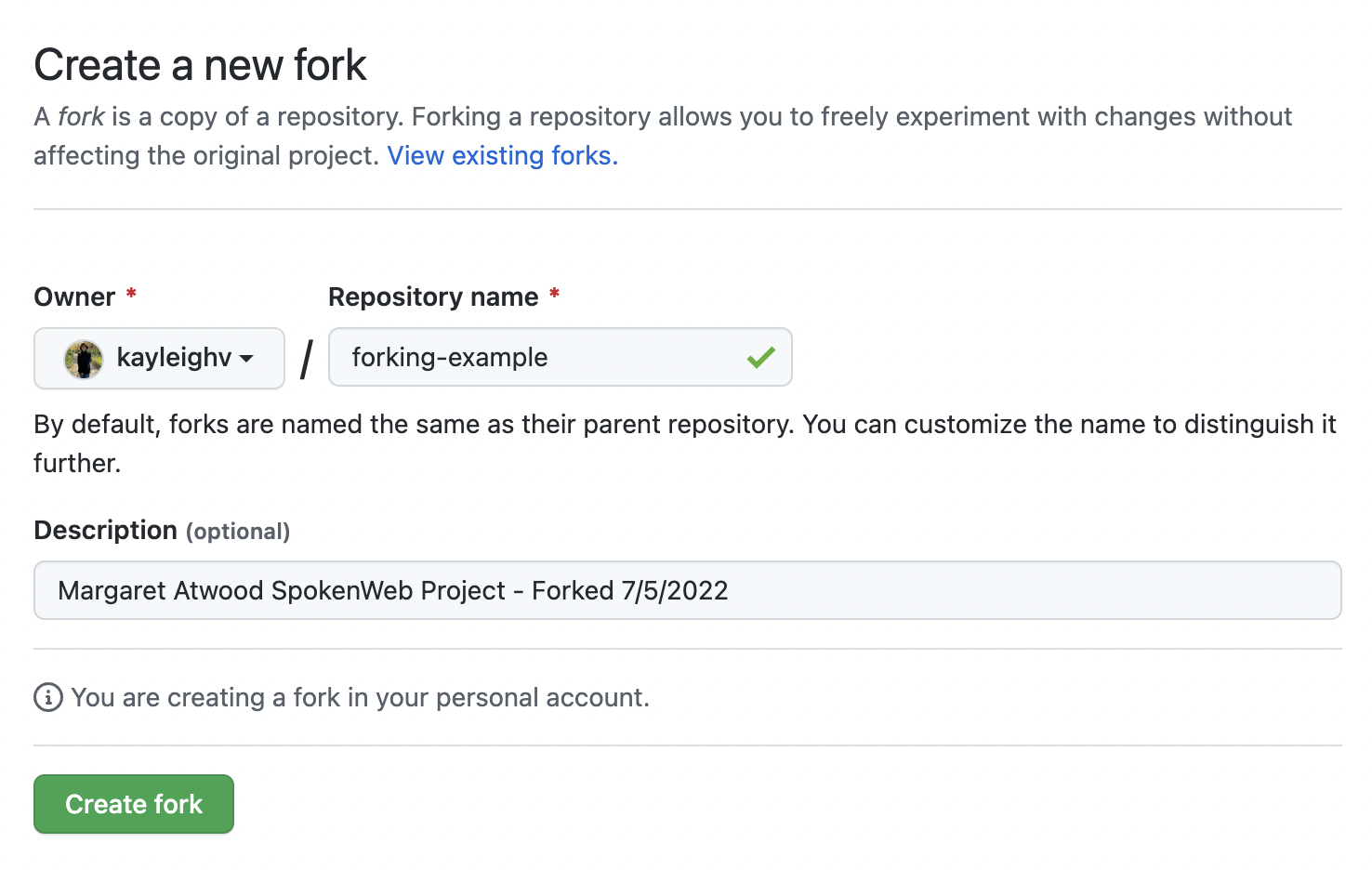Click the personal account notice text
Viewport: 1372px width, 883px height.
tap(361, 697)
